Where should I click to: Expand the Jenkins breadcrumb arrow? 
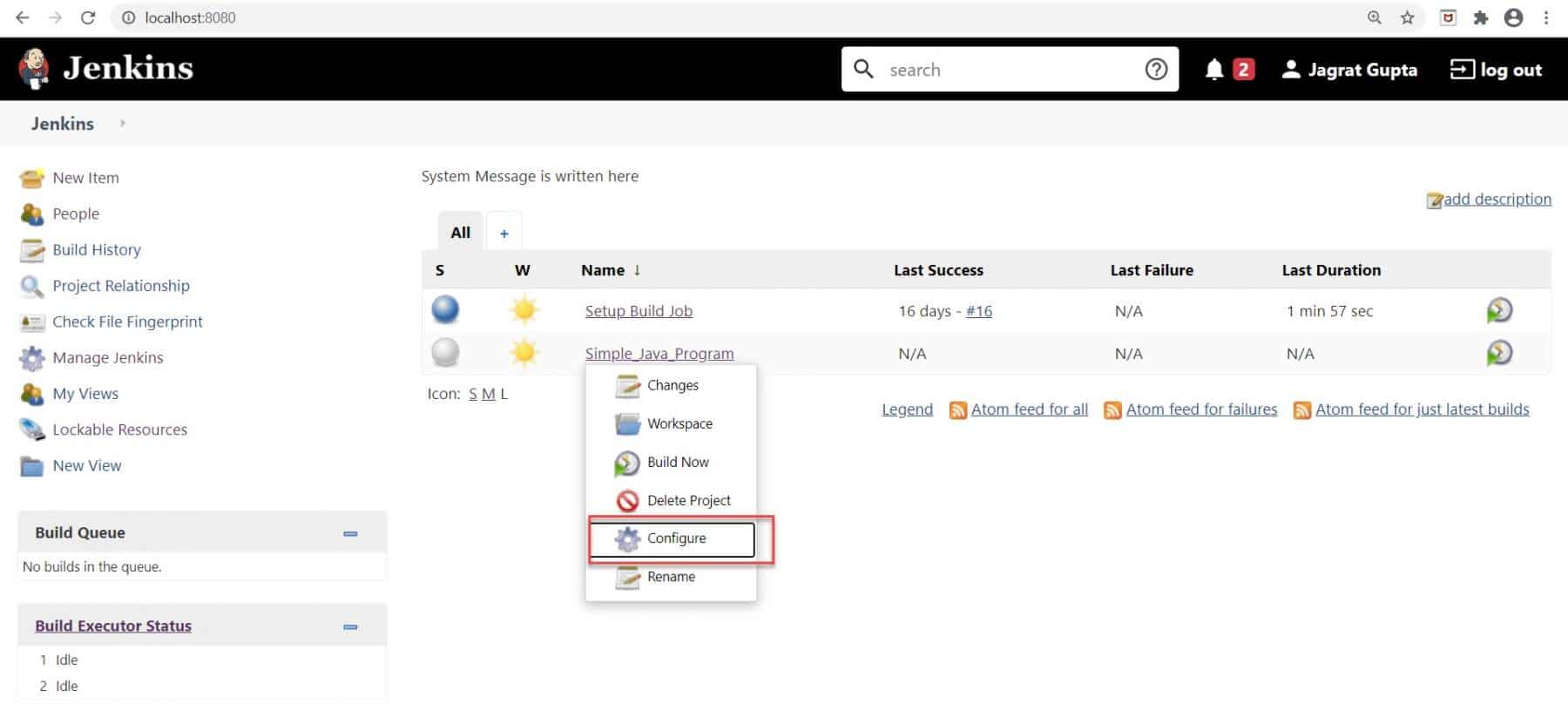(x=123, y=124)
